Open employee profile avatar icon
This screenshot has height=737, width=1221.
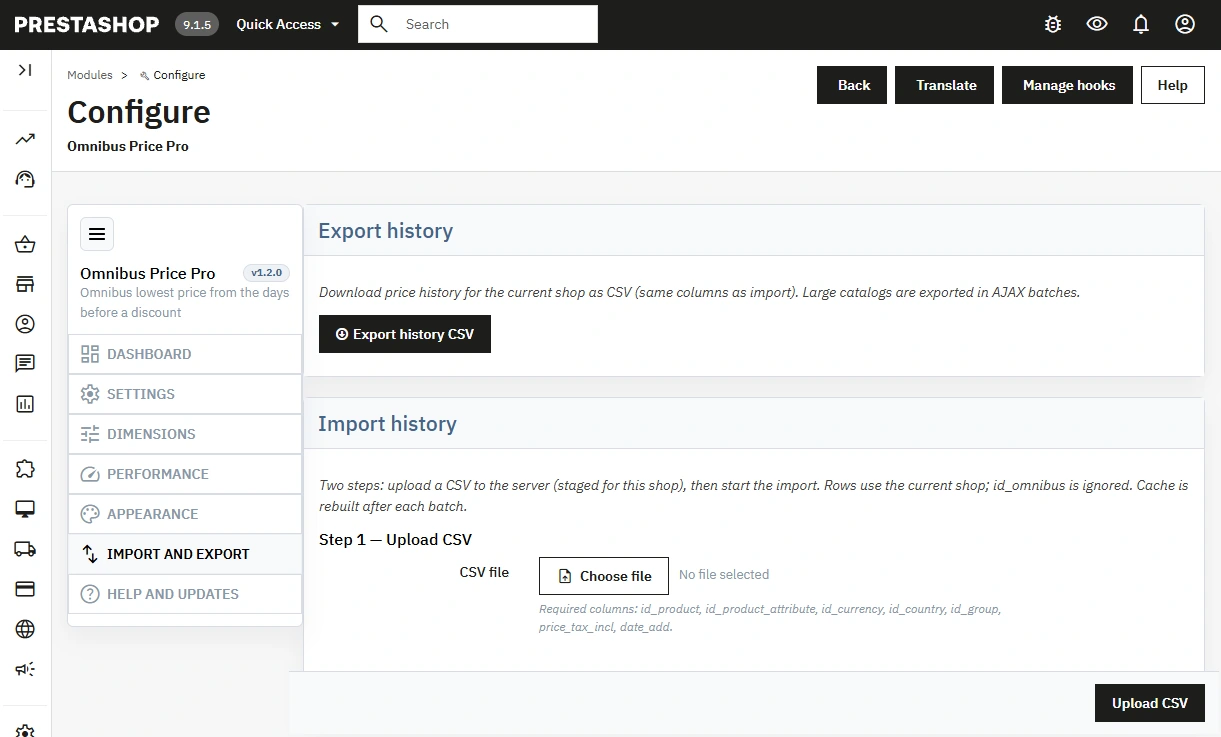(1185, 24)
